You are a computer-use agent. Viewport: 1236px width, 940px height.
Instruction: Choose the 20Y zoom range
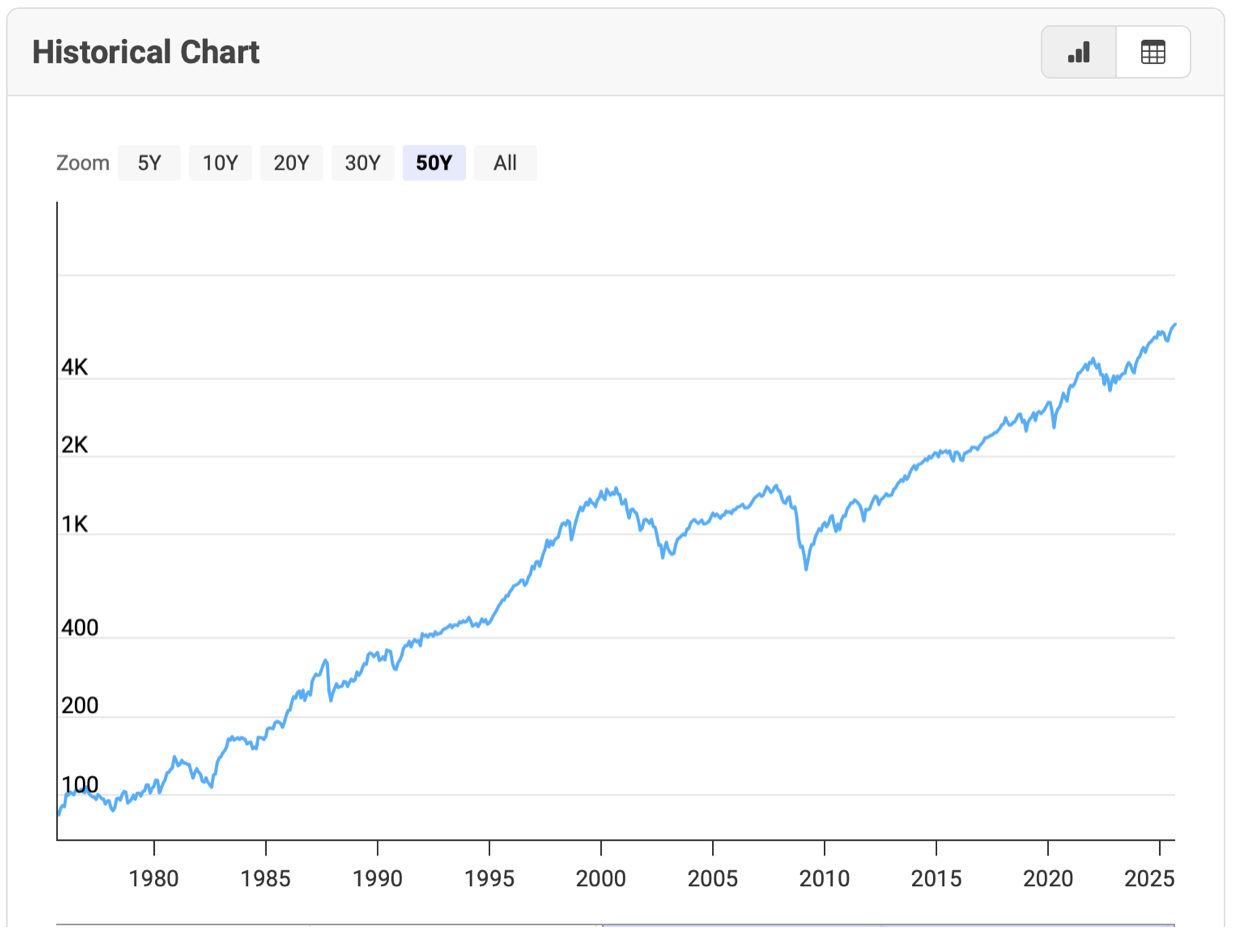[x=291, y=163]
